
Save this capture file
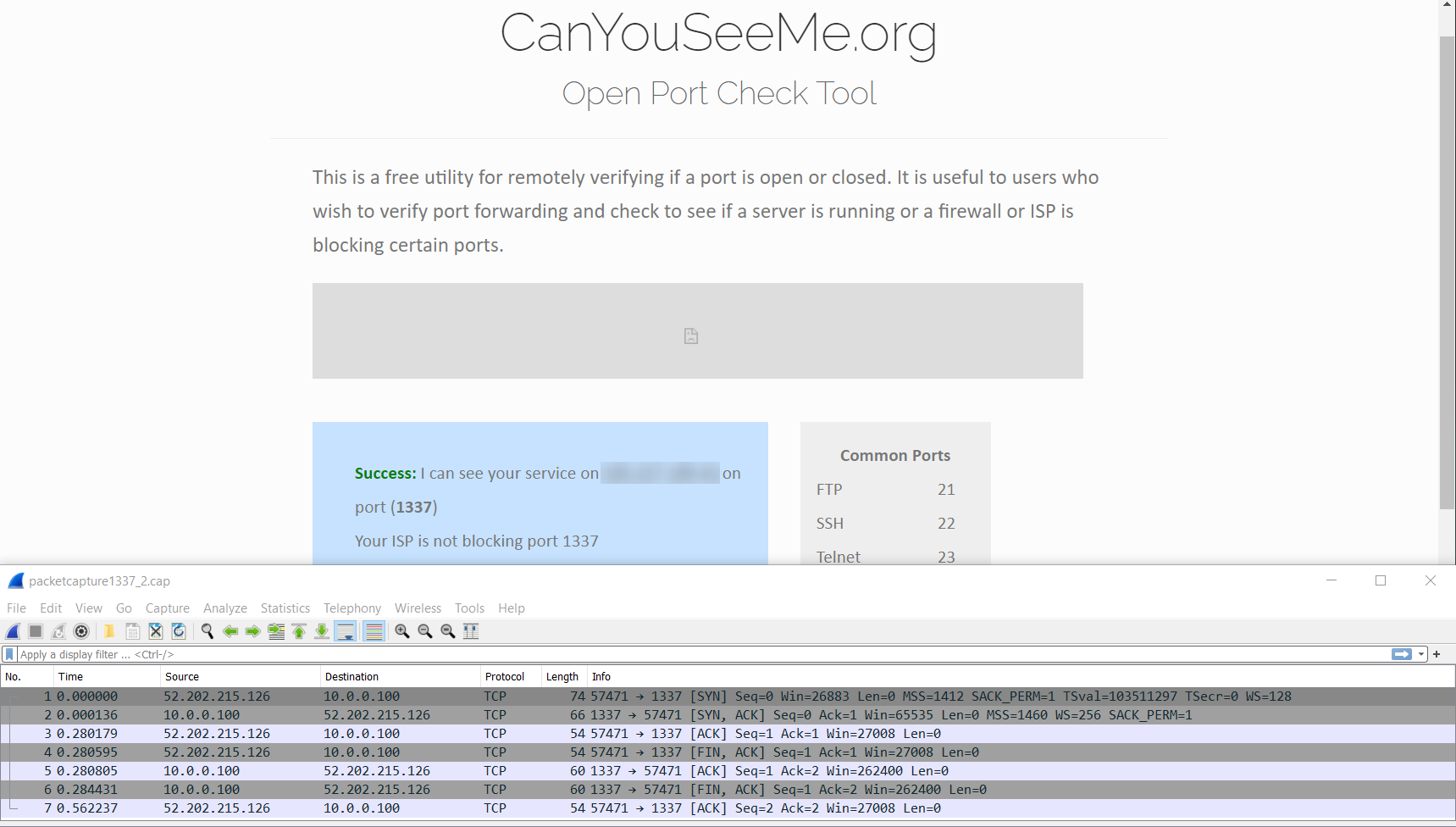[132, 631]
